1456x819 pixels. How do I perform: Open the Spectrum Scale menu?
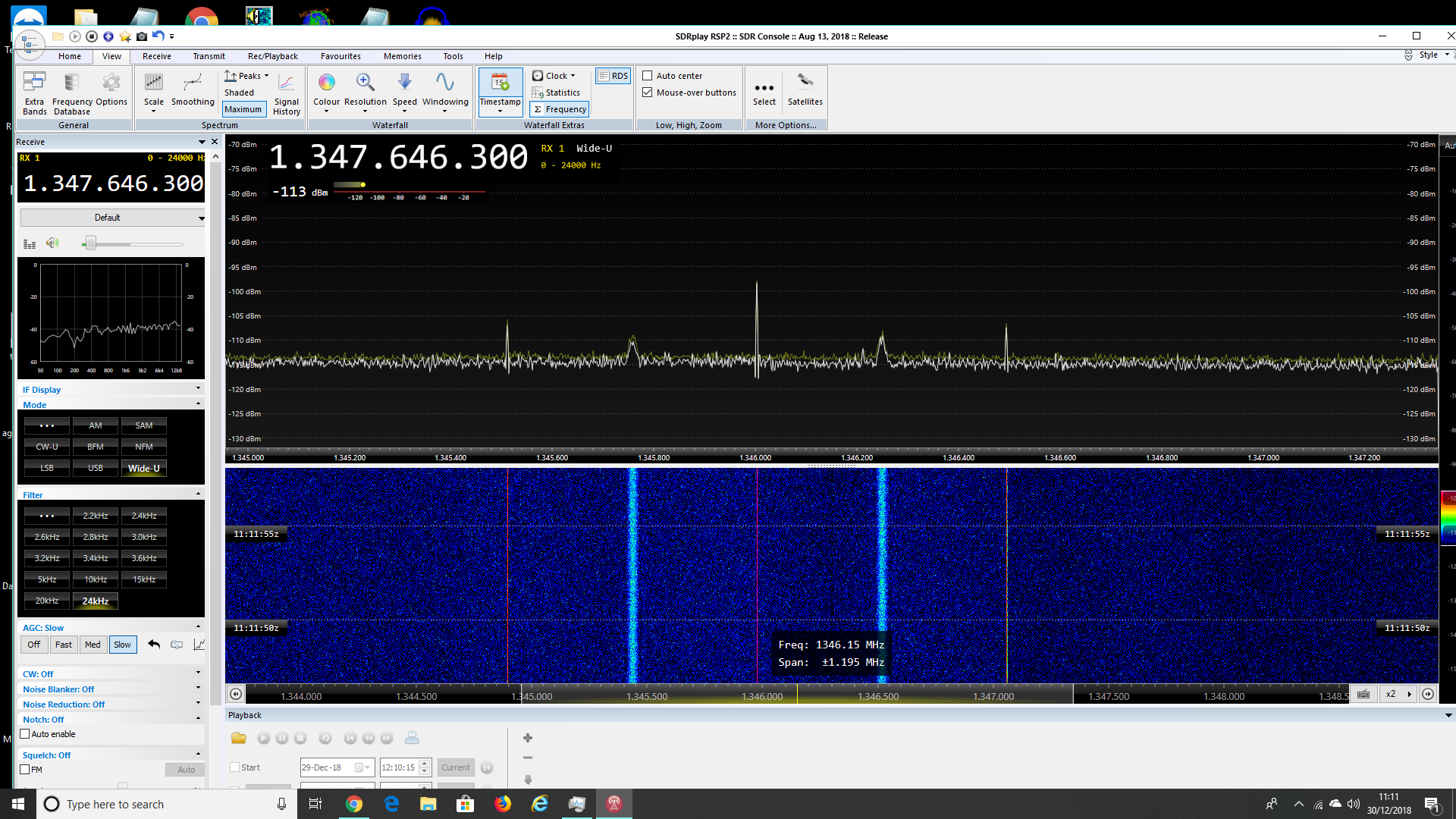click(x=154, y=93)
